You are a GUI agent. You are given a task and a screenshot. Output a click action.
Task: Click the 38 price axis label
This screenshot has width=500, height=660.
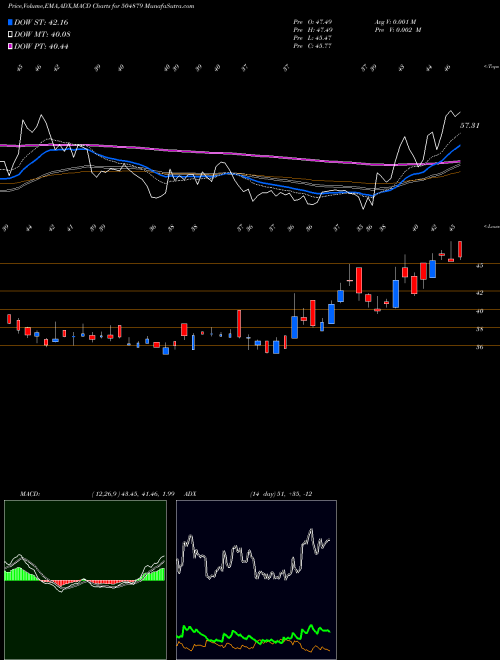point(479,329)
